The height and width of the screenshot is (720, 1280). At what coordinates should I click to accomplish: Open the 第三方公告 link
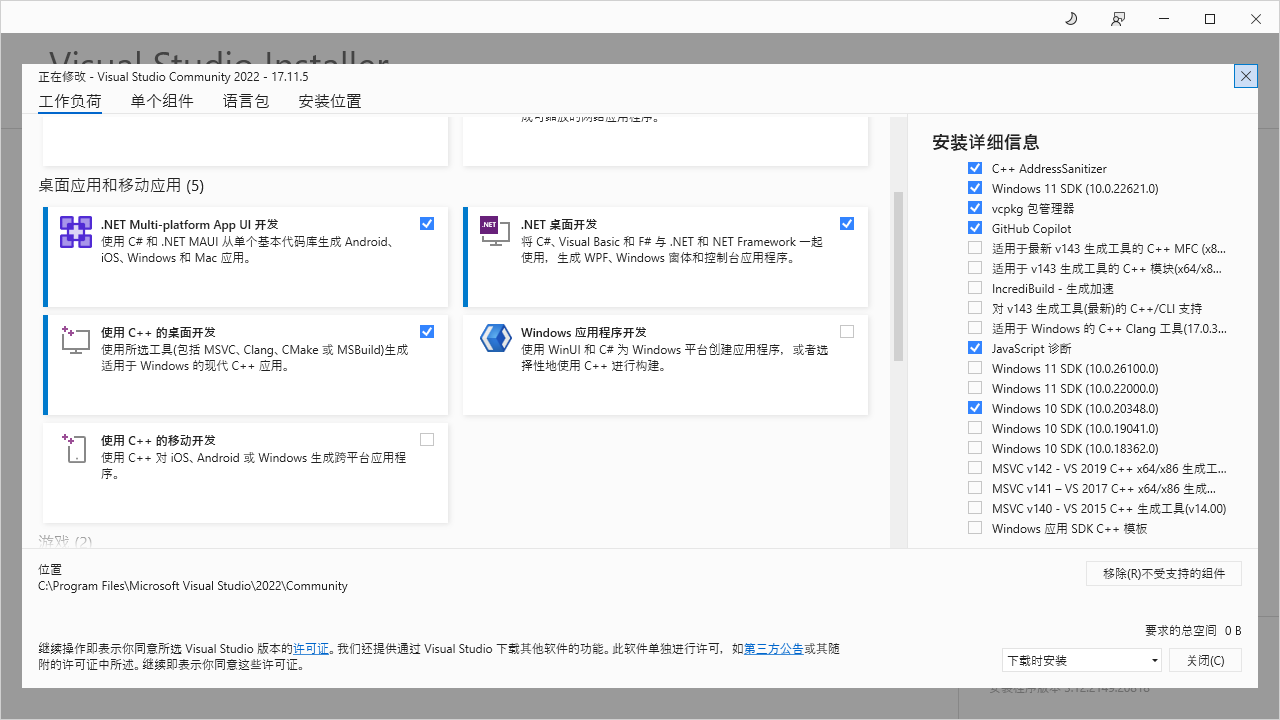tap(774, 649)
